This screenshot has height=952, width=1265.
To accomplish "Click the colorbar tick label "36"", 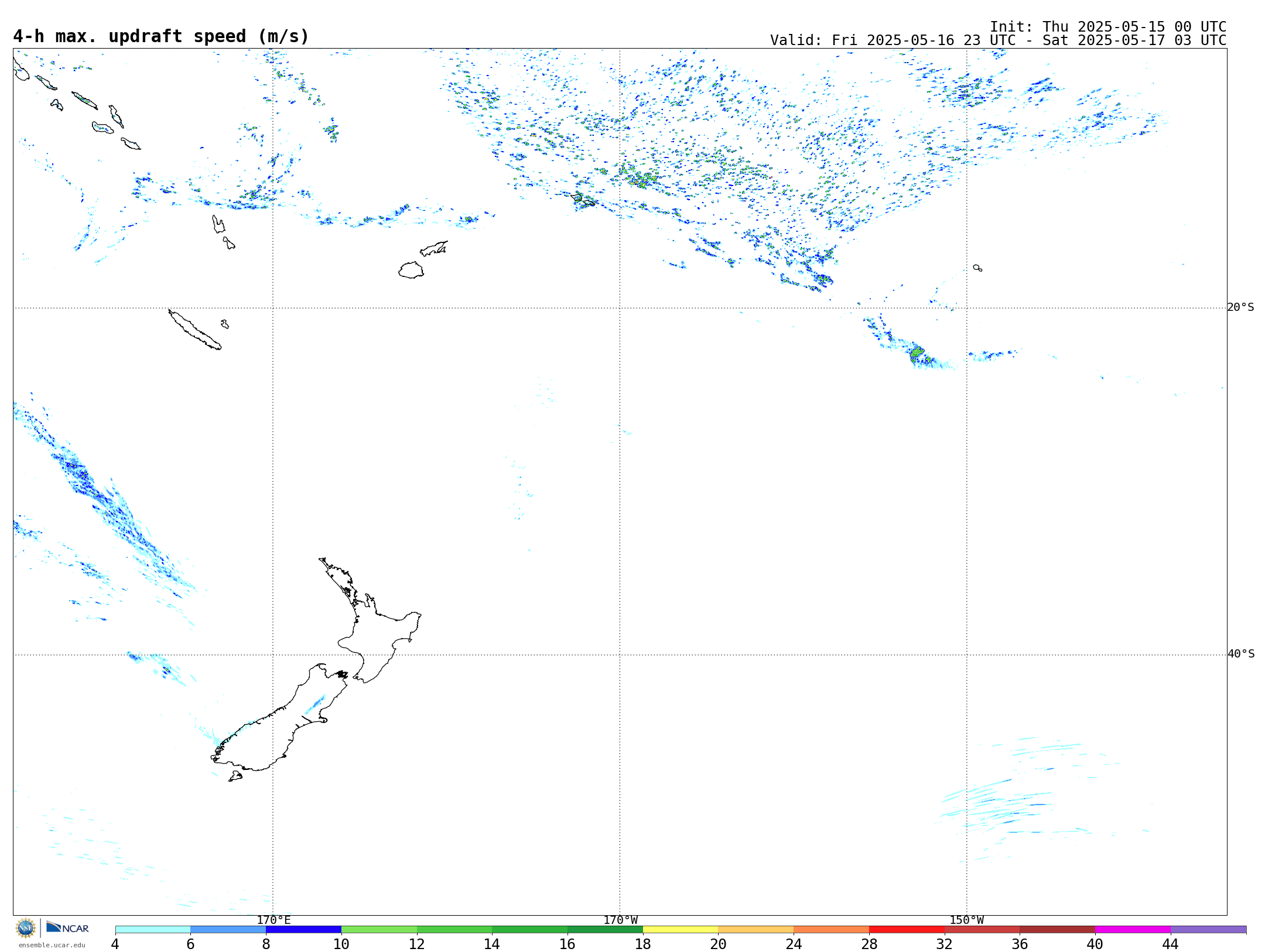I will (1020, 944).
